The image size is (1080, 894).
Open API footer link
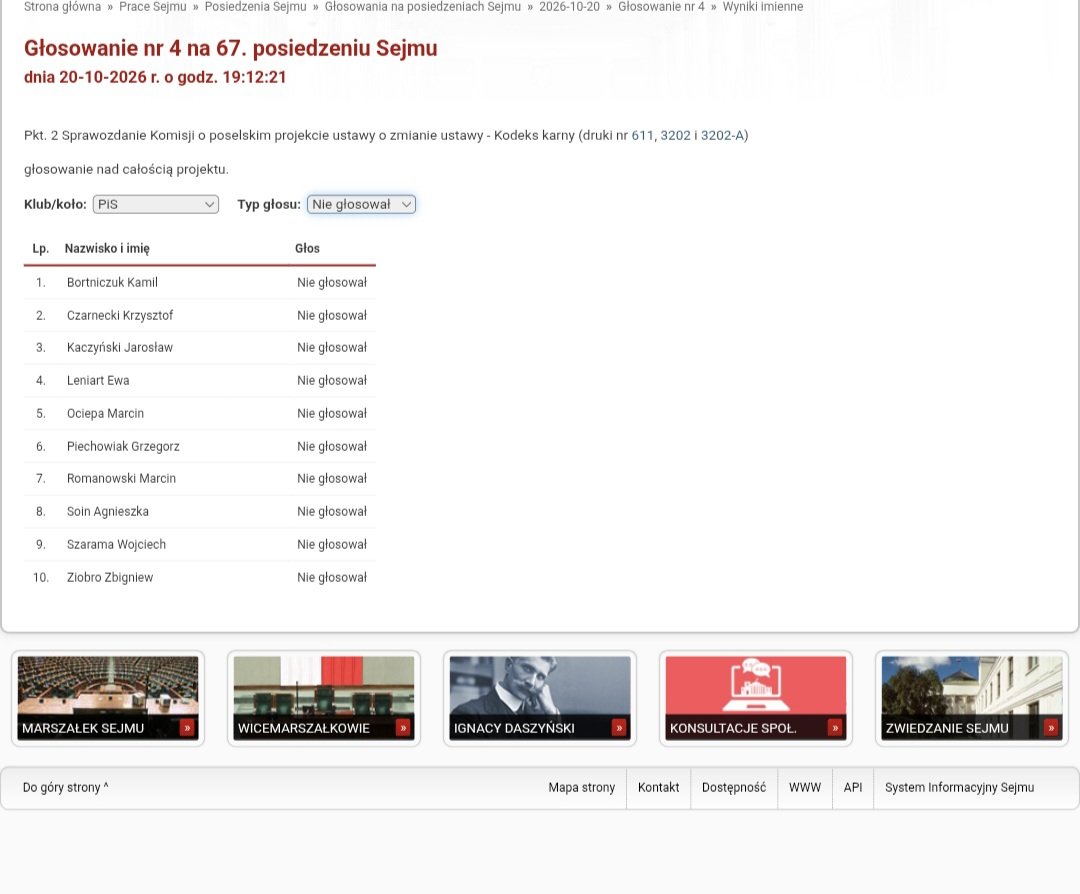point(853,787)
